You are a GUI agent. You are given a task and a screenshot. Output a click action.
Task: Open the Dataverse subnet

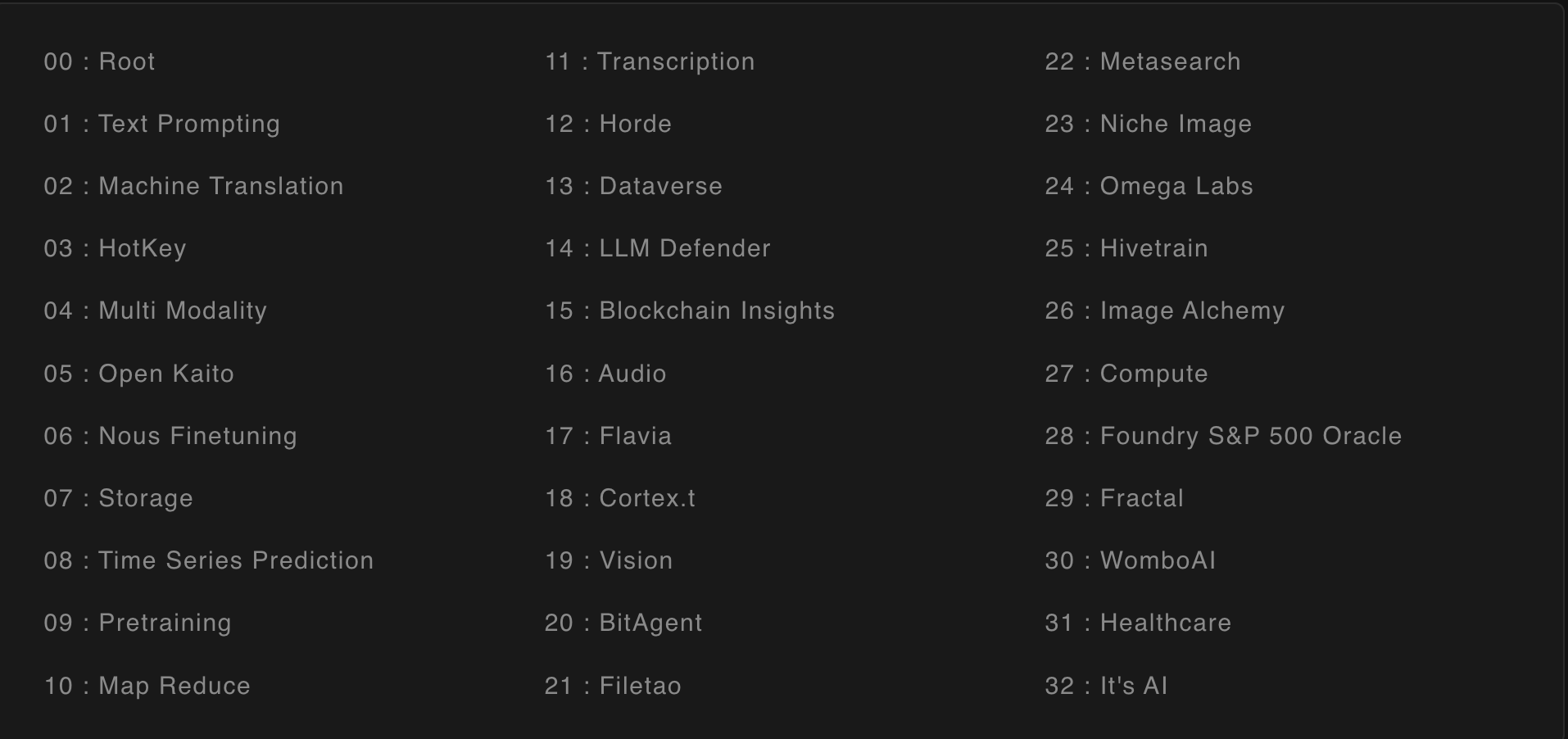pyautogui.click(x=633, y=186)
